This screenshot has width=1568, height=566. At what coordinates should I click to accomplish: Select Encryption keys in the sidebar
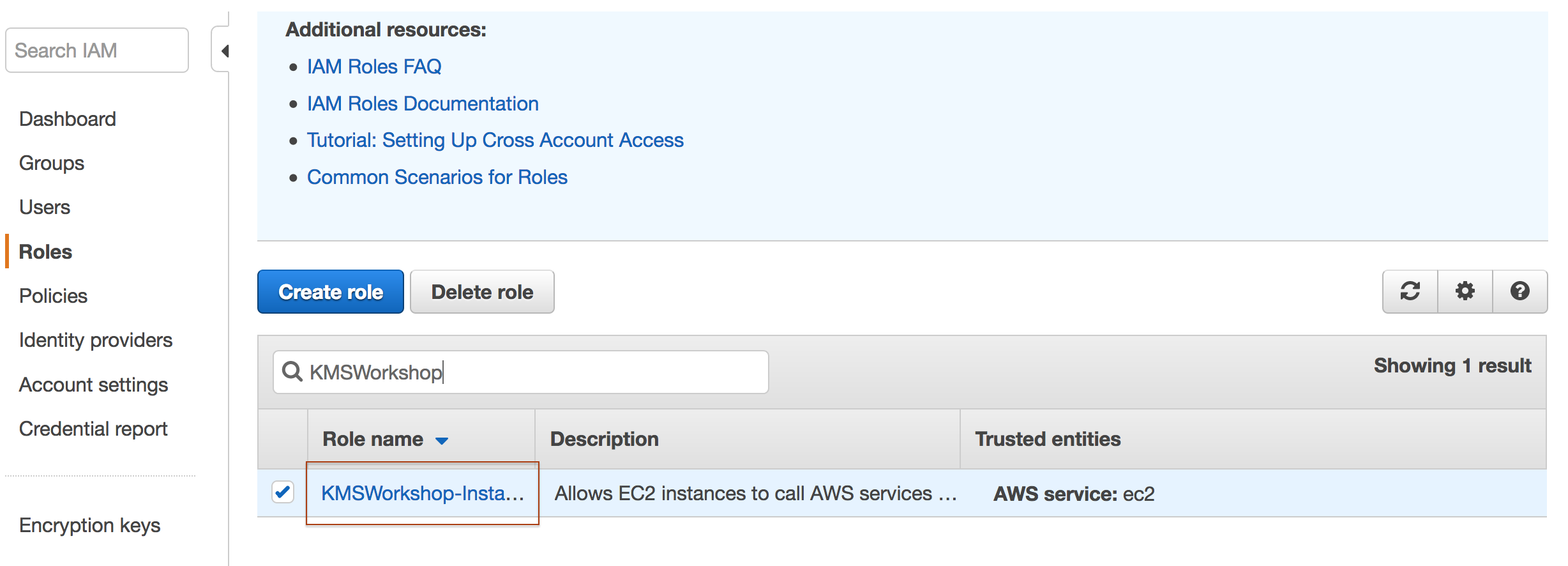(x=89, y=525)
